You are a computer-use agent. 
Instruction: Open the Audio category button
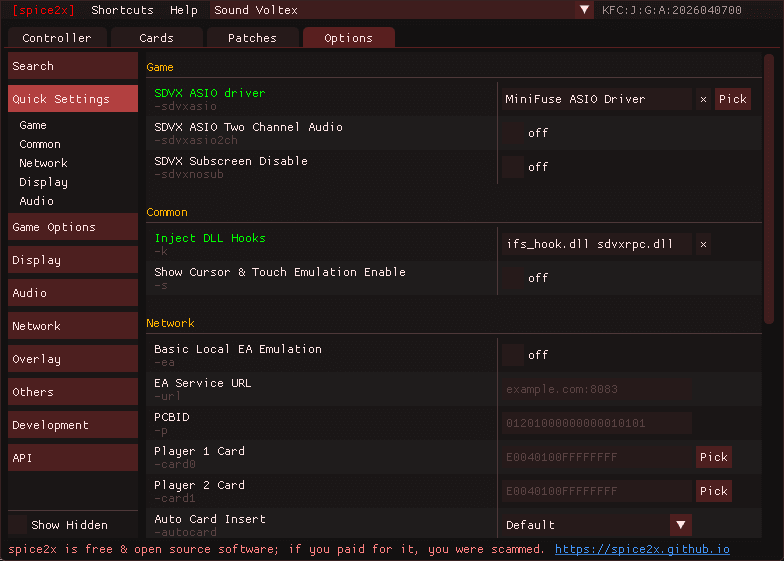click(x=73, y=293)
